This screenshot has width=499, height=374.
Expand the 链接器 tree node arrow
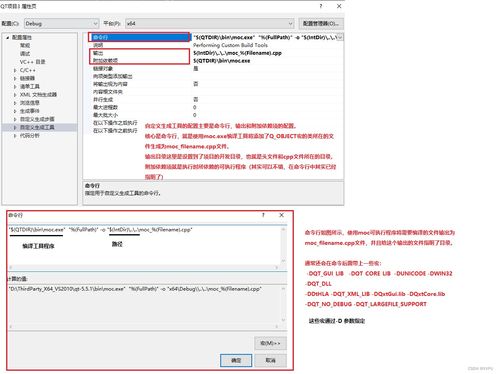(x=15, y=78)
